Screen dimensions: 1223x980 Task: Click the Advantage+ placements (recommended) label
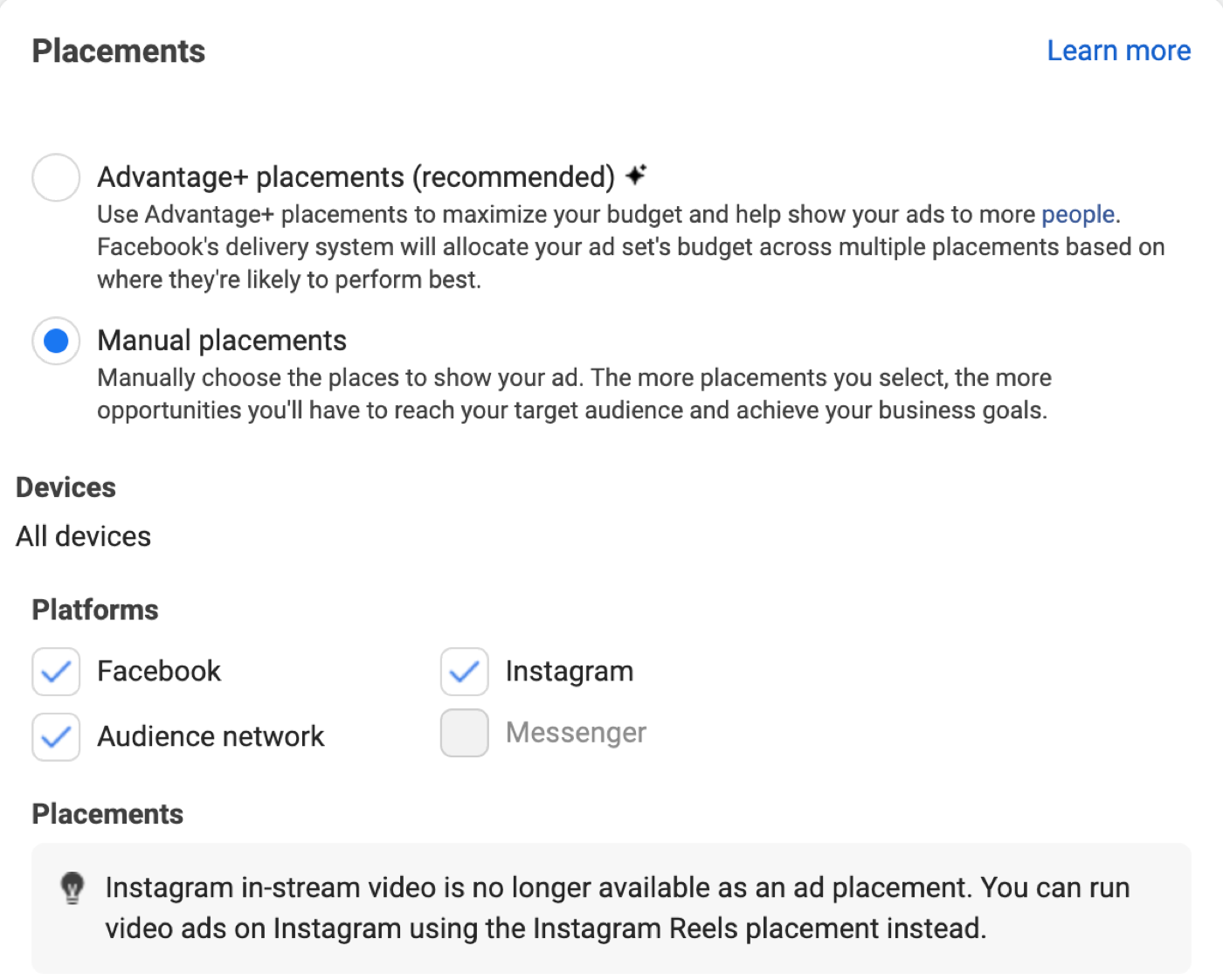356,176
